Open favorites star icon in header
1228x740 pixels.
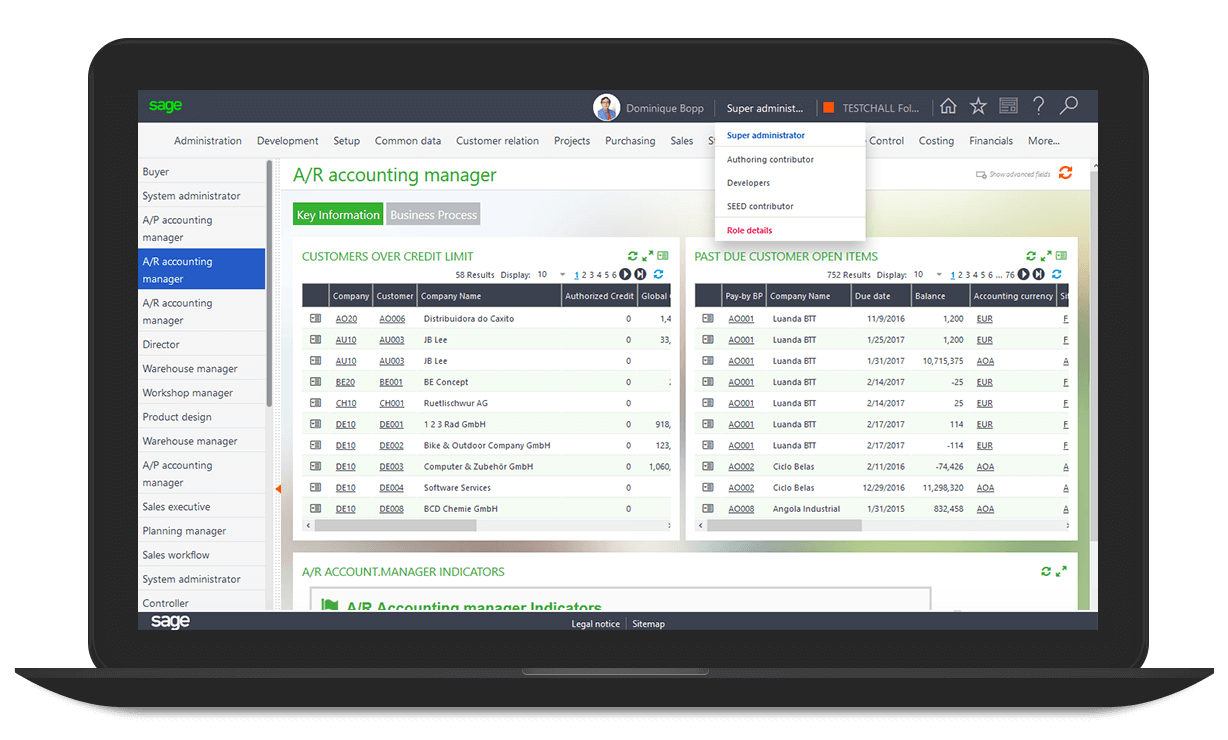(978, 107)
